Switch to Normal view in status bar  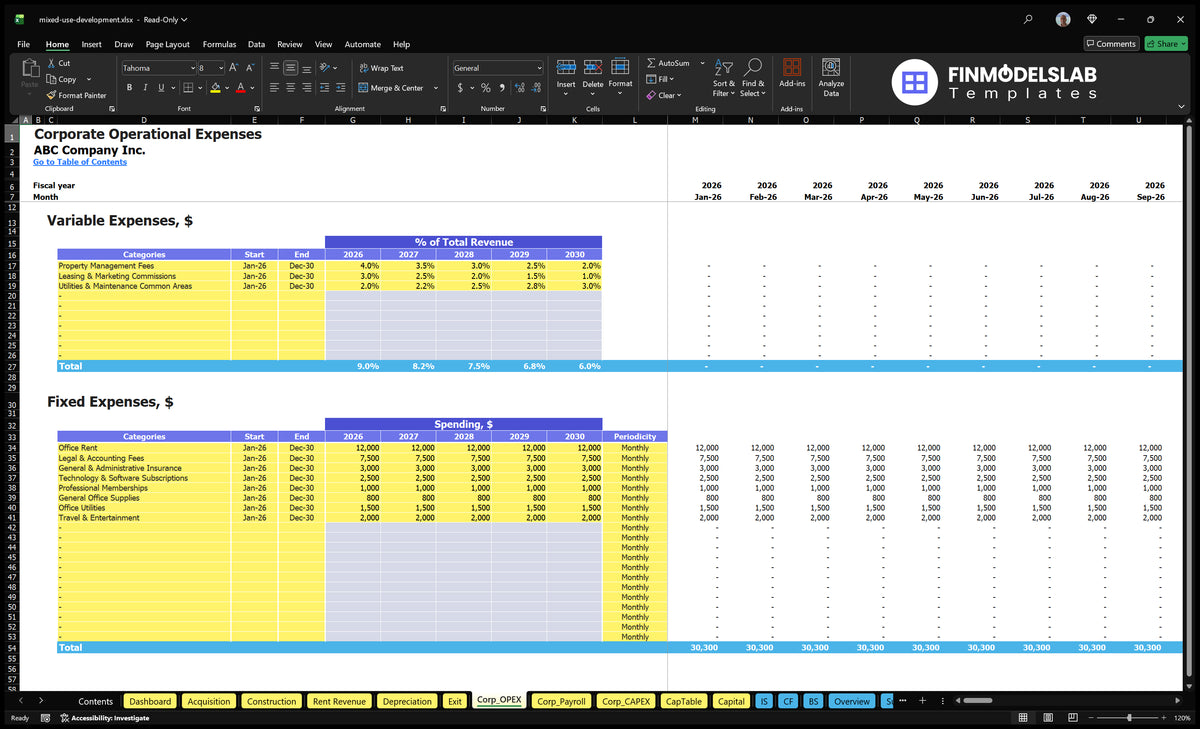pyautogui.click(x=1023, y=717)
